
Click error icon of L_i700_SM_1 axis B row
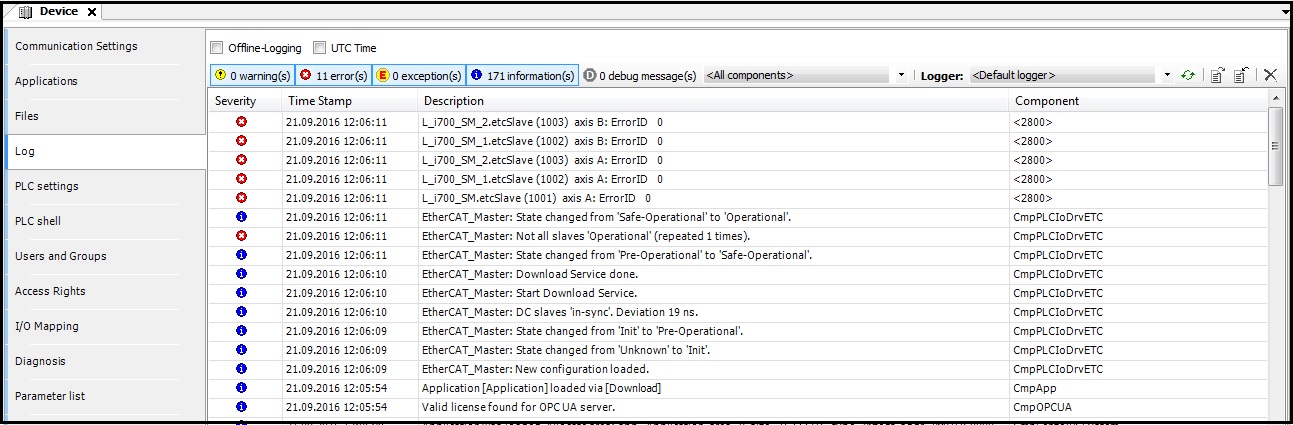(241, 141)
